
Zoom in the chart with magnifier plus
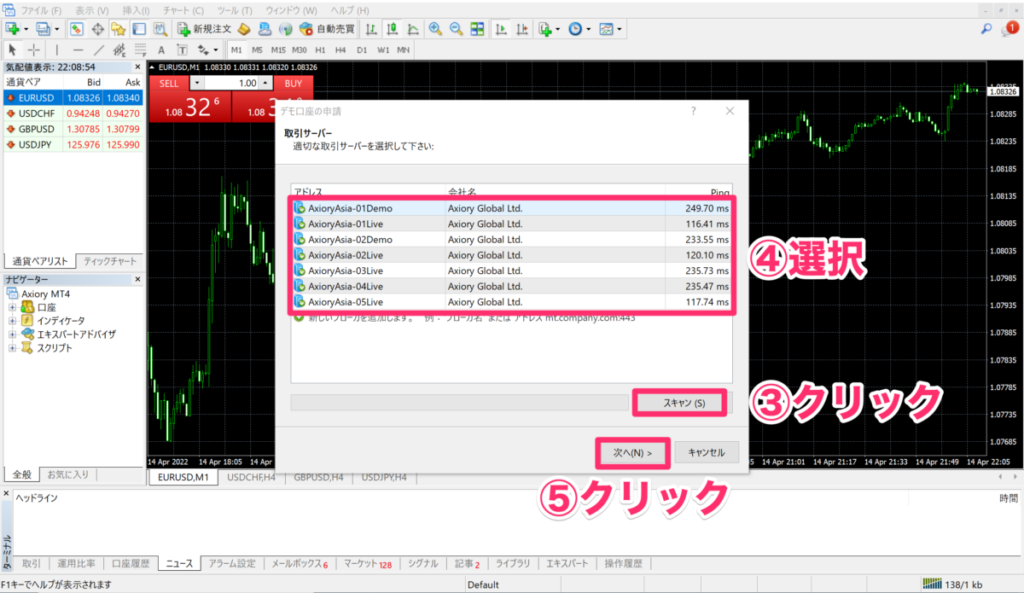(435, 29)
